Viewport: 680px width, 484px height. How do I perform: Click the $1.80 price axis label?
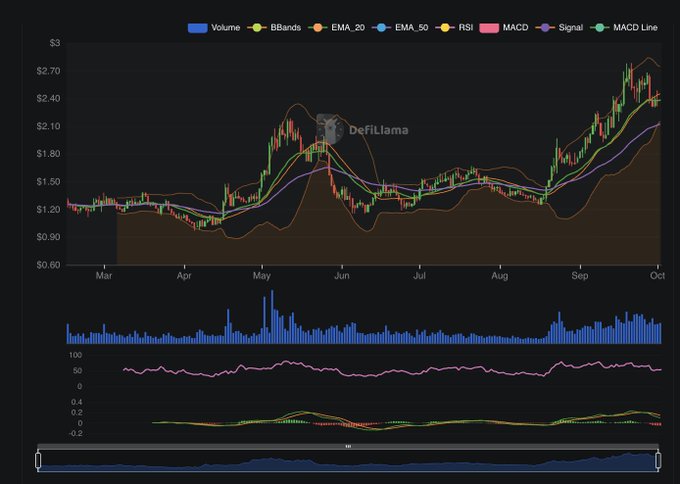[49, 154]
